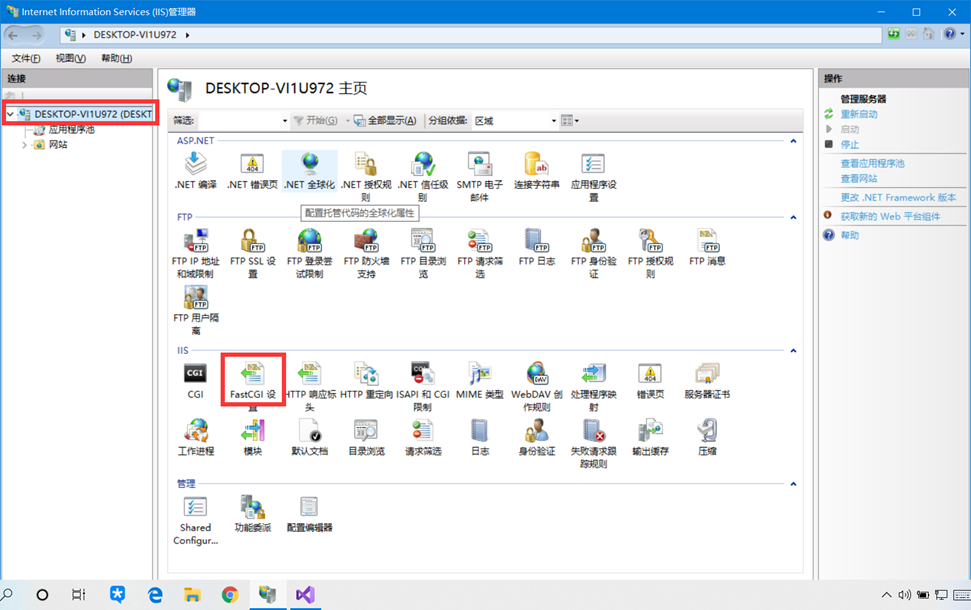Open the .NET 全球化 feature

pyautogui.click(x=310, y=171)
